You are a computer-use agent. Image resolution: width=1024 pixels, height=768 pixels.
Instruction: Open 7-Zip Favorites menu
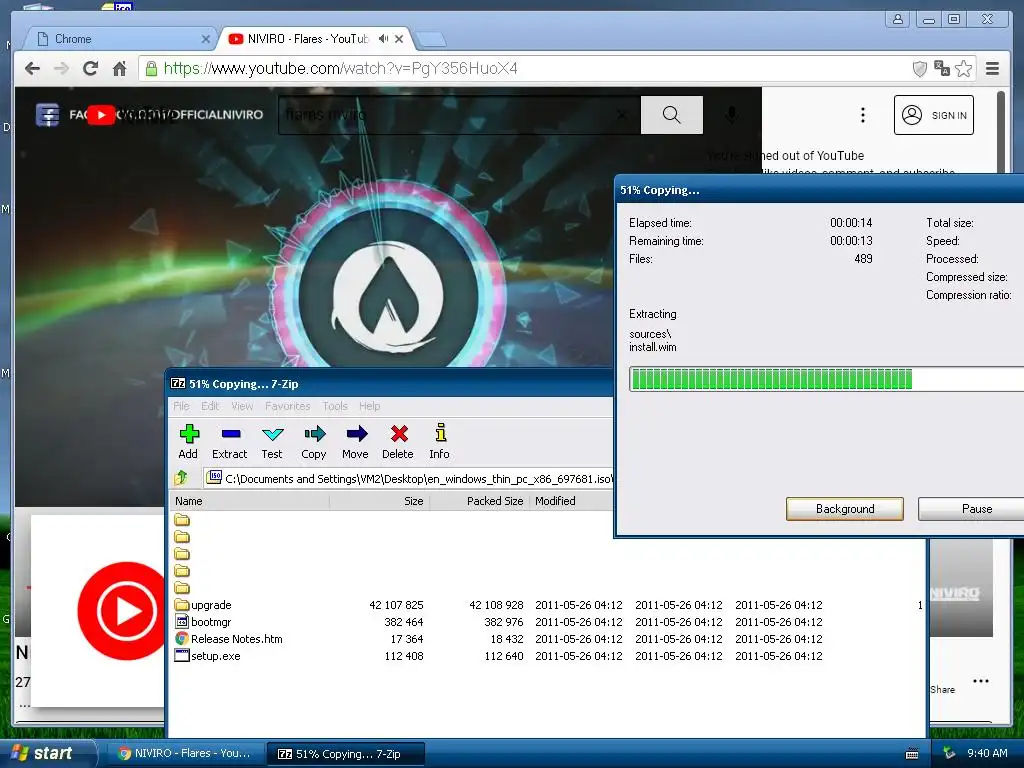click(x=287, y=406)
